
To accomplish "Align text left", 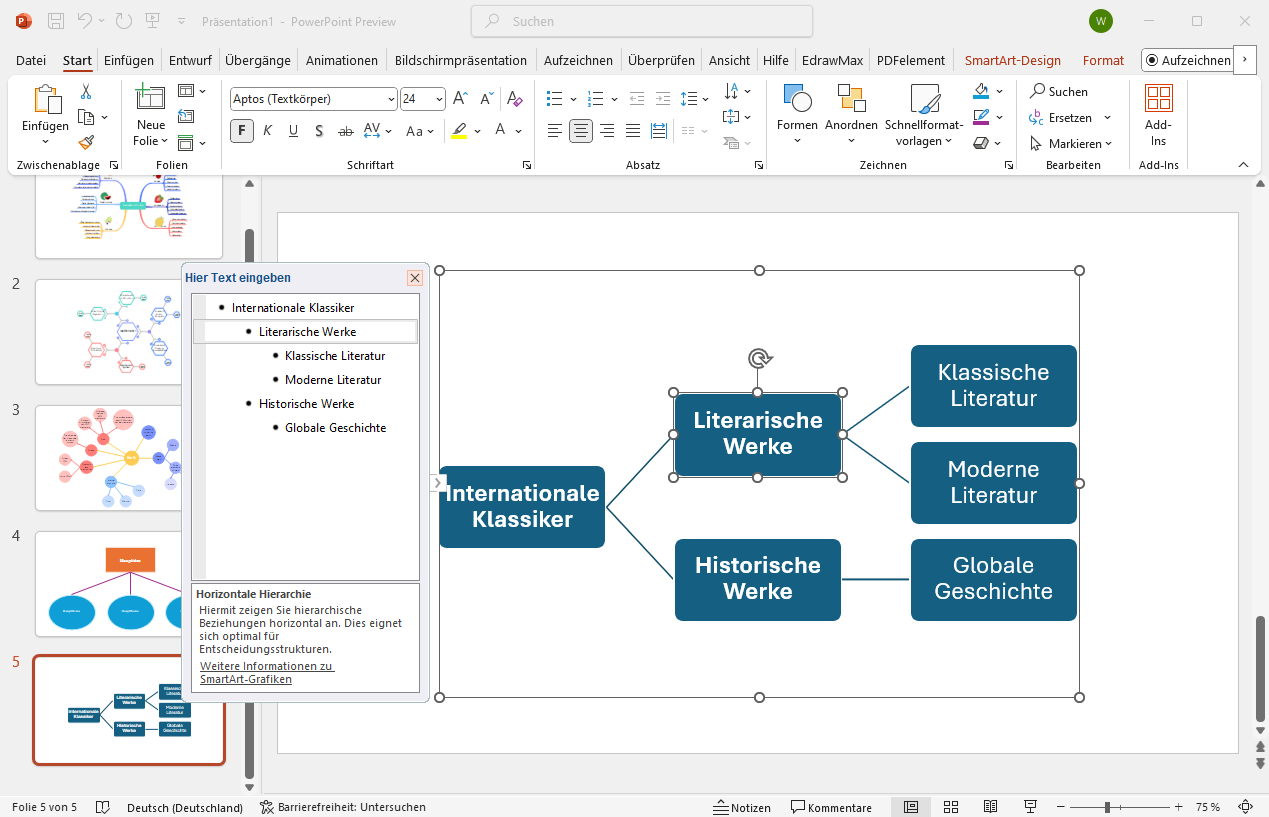I will pos(555,131).
